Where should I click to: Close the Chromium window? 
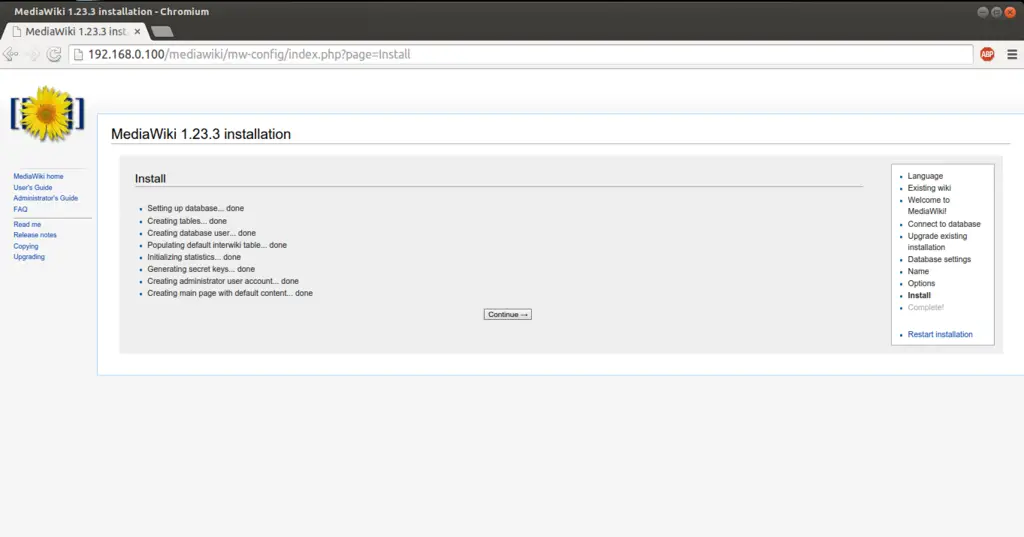(x=1010, y=12)
